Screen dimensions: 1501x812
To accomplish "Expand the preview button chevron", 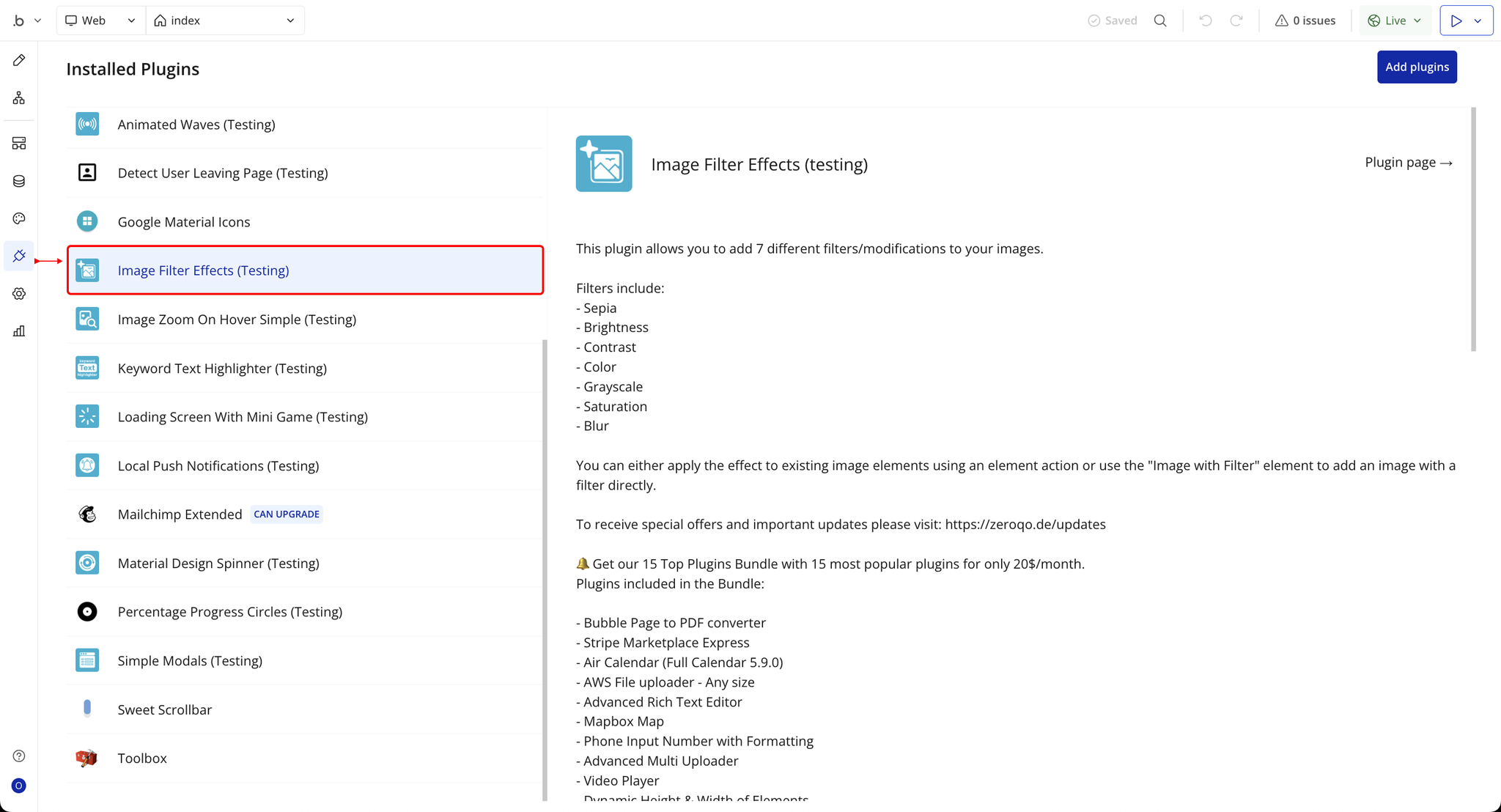I will tap(1478, 21).
